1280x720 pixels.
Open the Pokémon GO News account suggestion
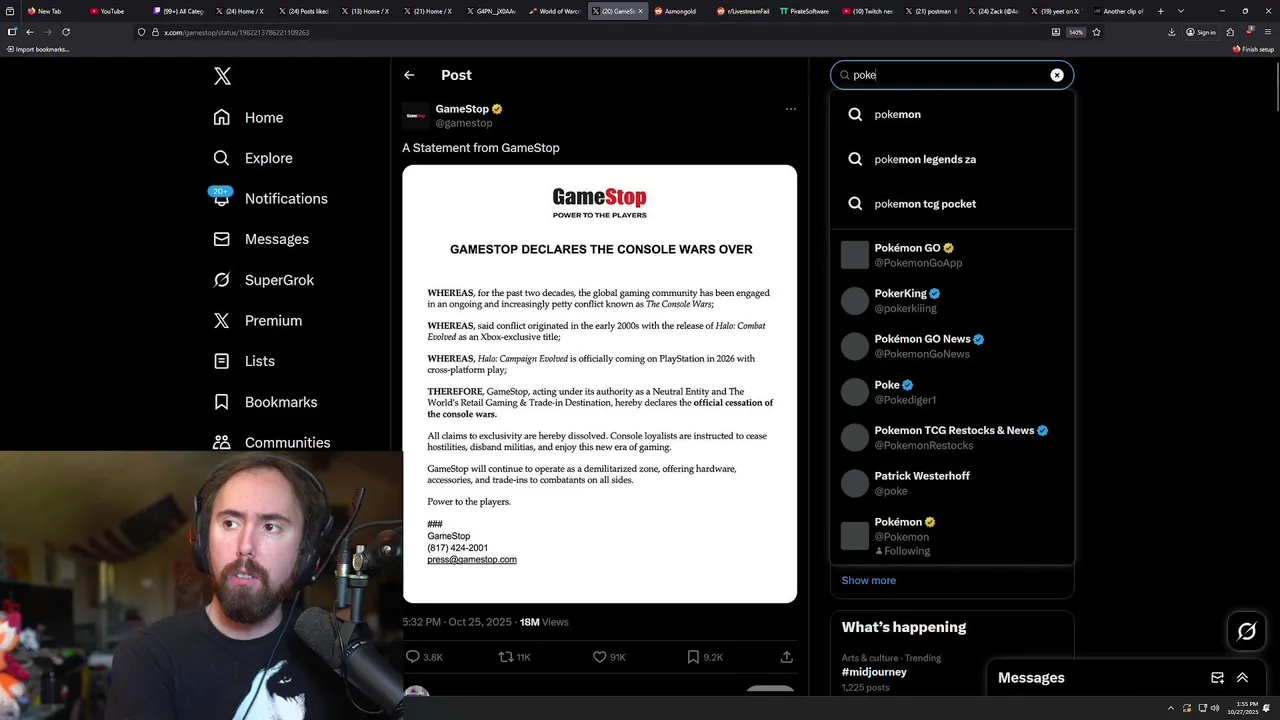click(x=952, y=346)
